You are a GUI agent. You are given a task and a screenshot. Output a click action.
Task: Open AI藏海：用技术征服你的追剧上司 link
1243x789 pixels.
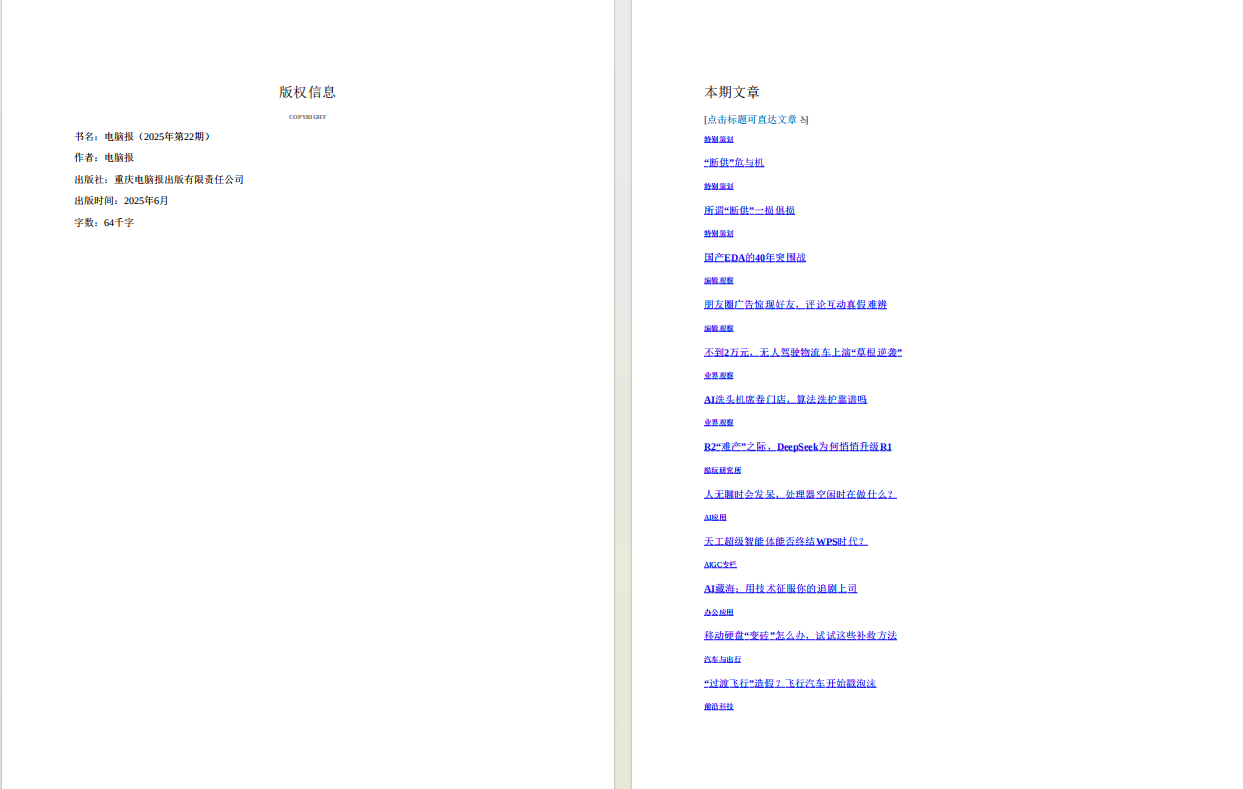pyautogui.click(x=780, y=588)
